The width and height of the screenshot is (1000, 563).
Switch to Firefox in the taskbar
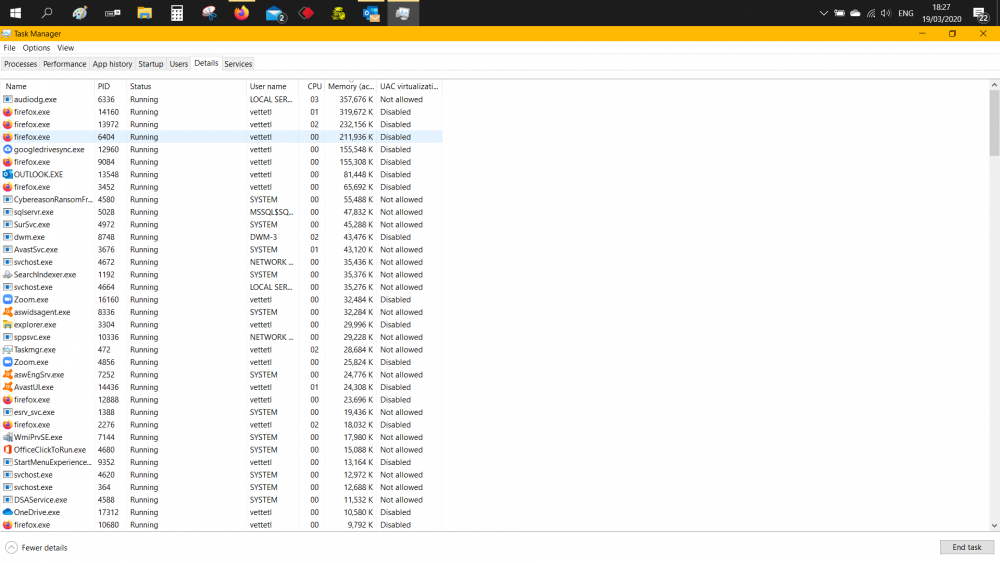[x=242, y=13]
